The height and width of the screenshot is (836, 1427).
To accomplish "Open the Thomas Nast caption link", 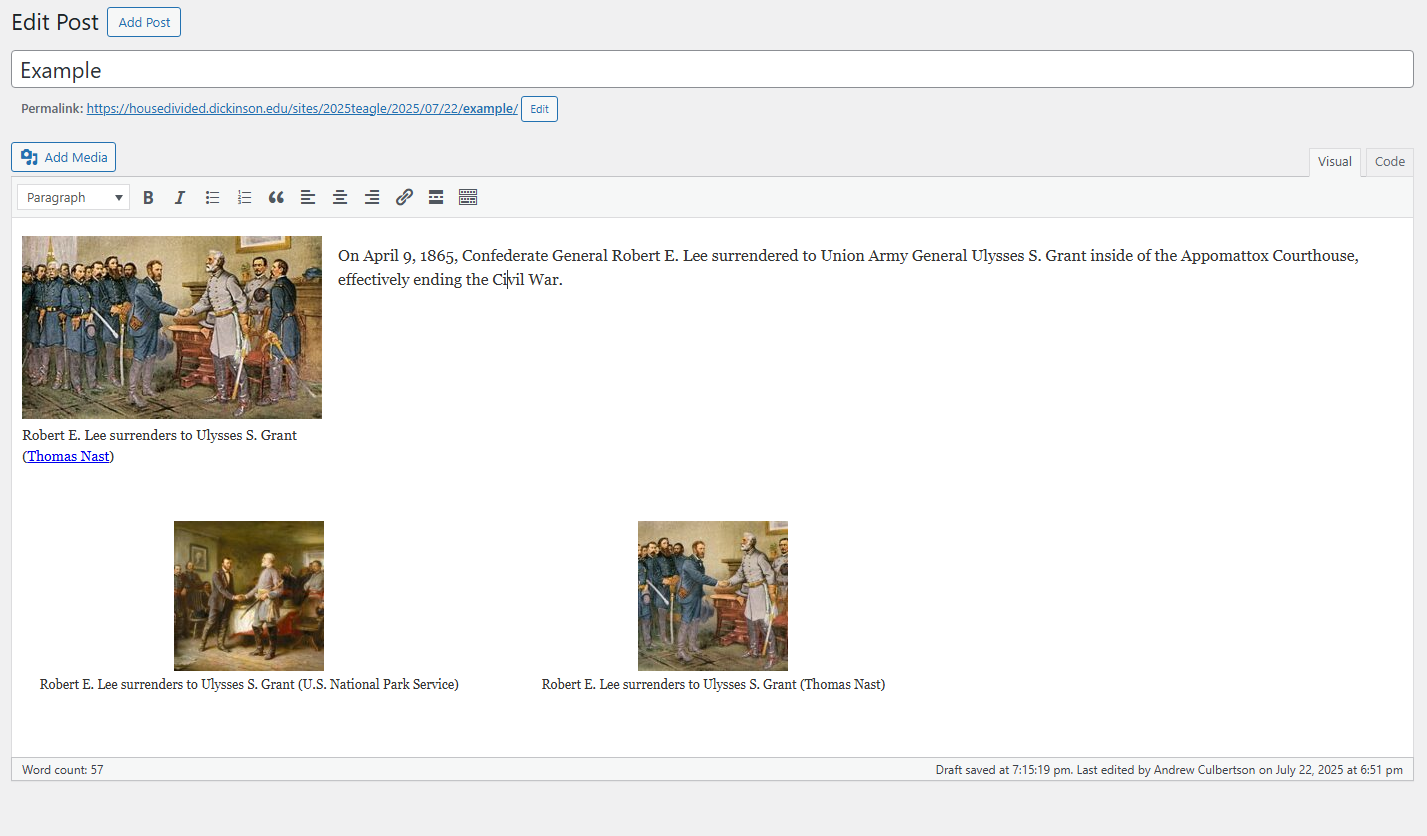I will tap(68, 456).
